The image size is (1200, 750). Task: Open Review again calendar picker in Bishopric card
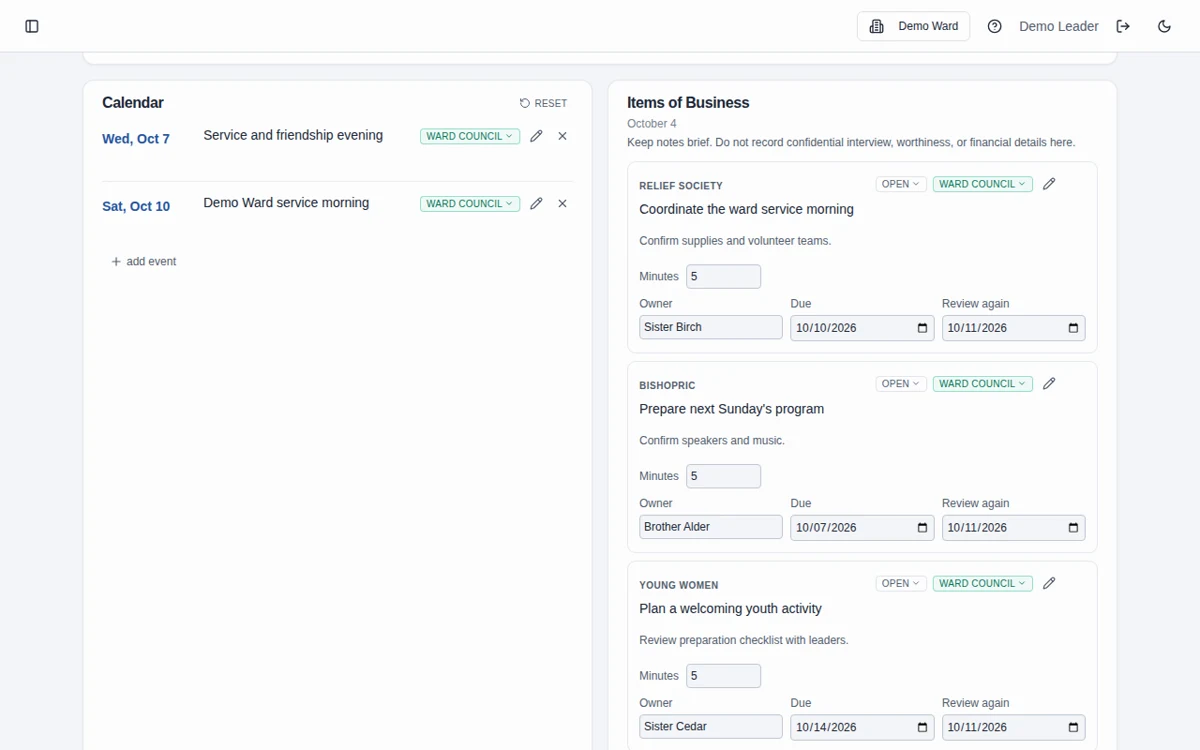pyautogui.click(x=1073, y=528)
